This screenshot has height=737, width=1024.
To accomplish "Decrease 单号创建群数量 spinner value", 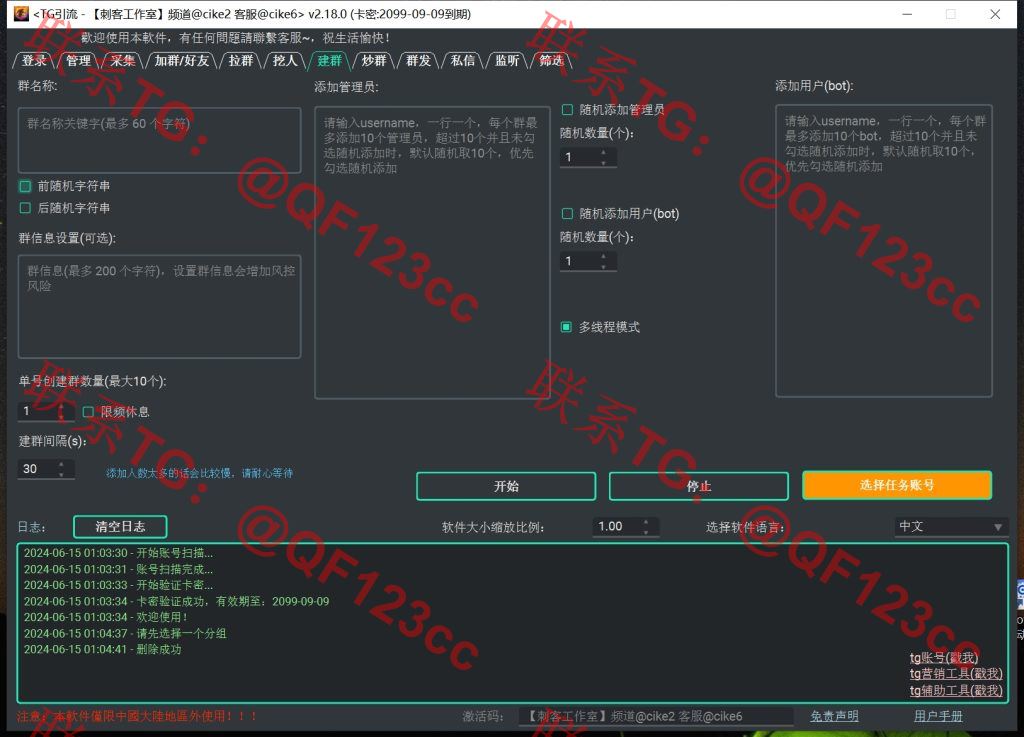I will pyautogui.click(x=61, y=416).
